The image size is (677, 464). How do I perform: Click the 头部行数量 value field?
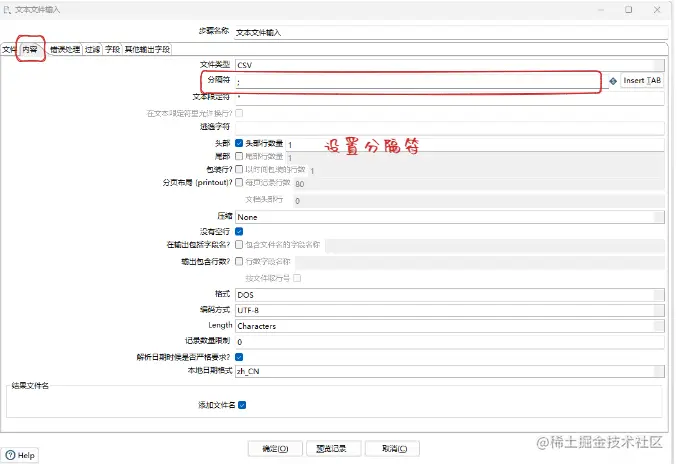[x=475, y=145]
